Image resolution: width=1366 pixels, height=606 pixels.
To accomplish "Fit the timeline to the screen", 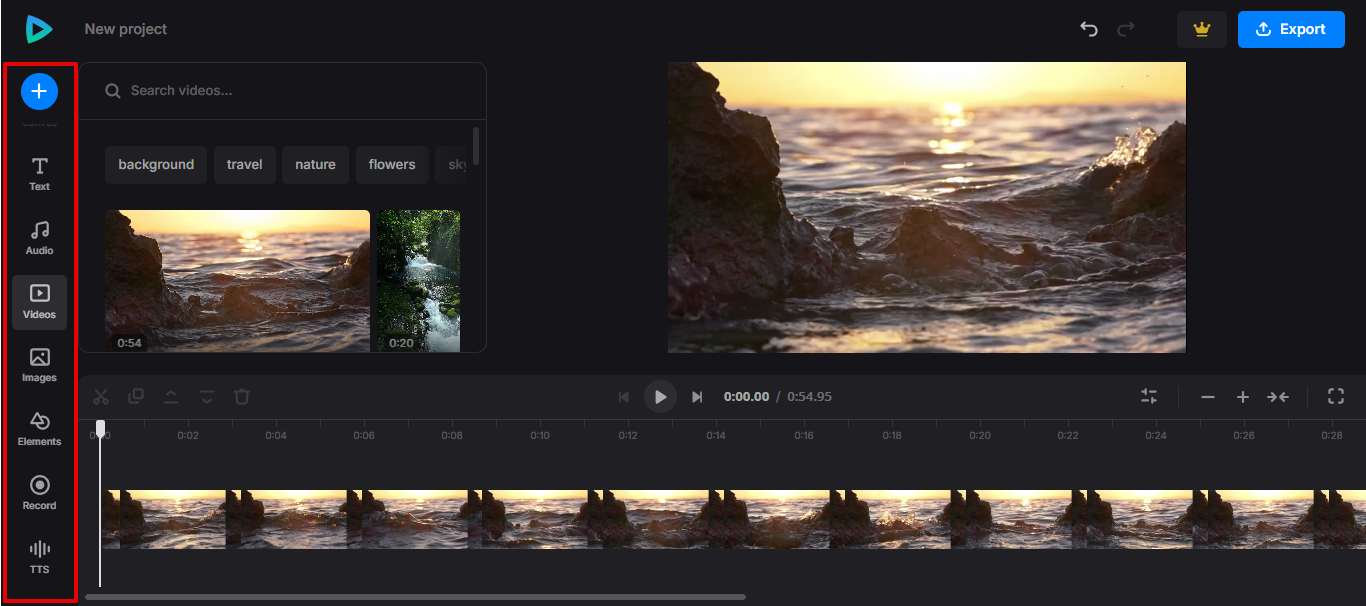I will (1278, 396).
